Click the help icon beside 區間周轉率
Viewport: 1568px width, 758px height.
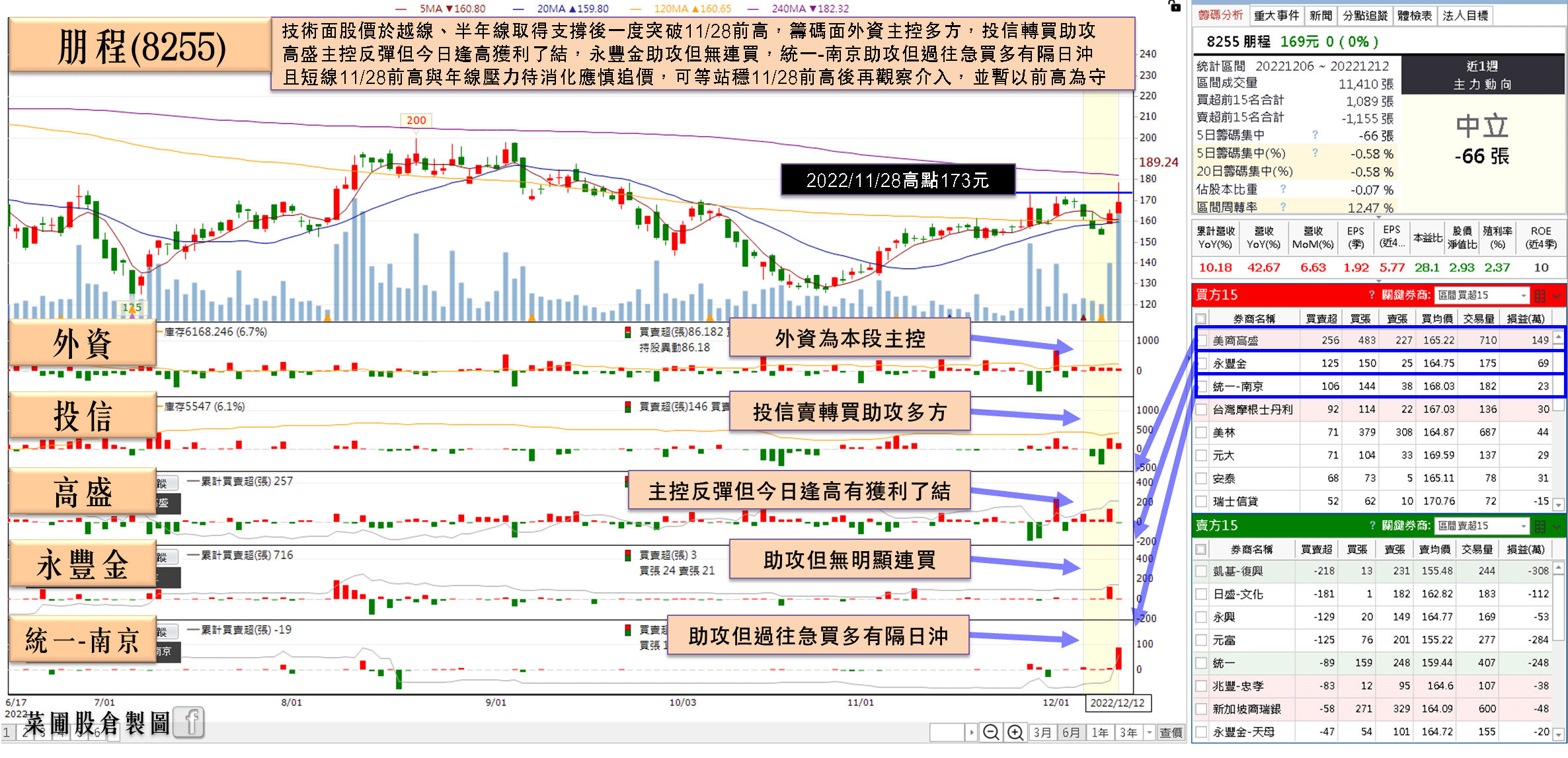point(1283,207)
